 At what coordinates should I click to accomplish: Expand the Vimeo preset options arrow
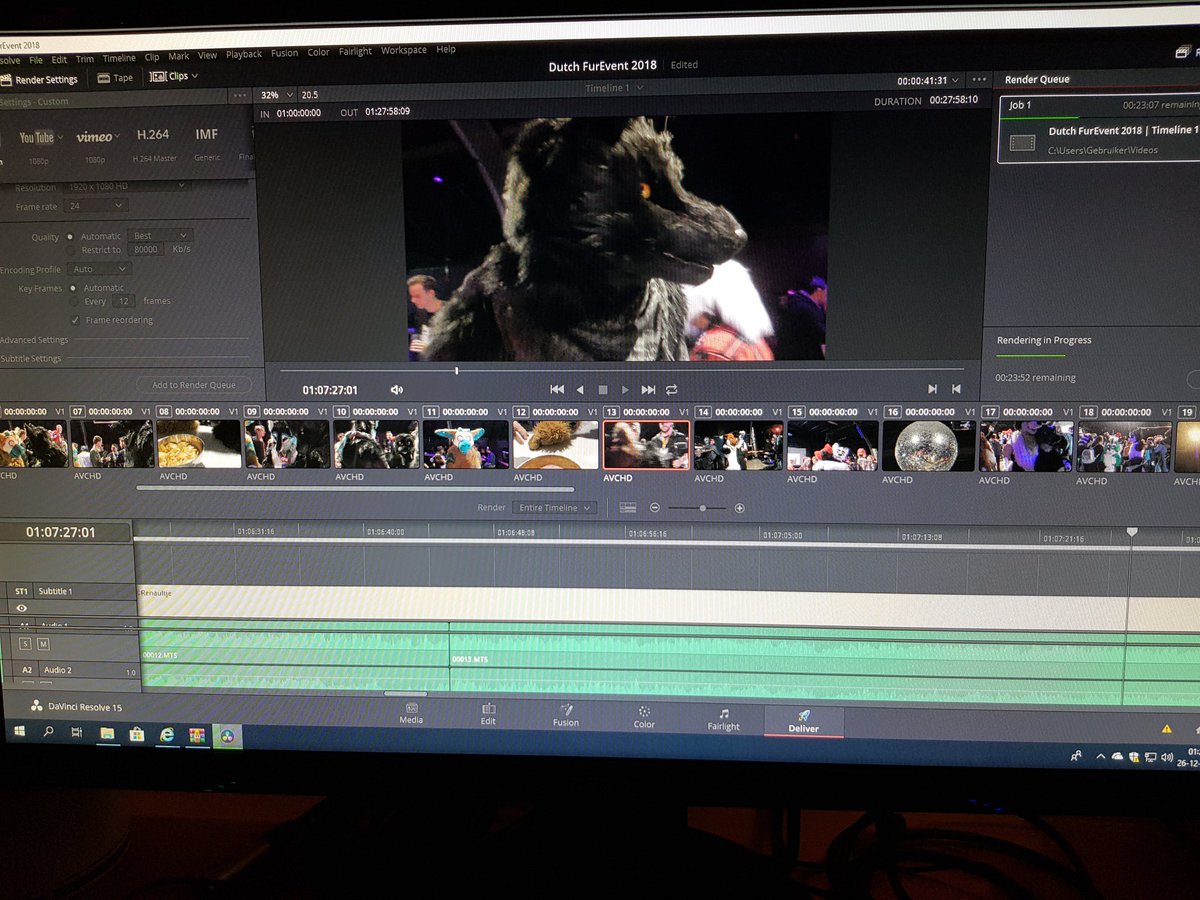click(118, 136)
